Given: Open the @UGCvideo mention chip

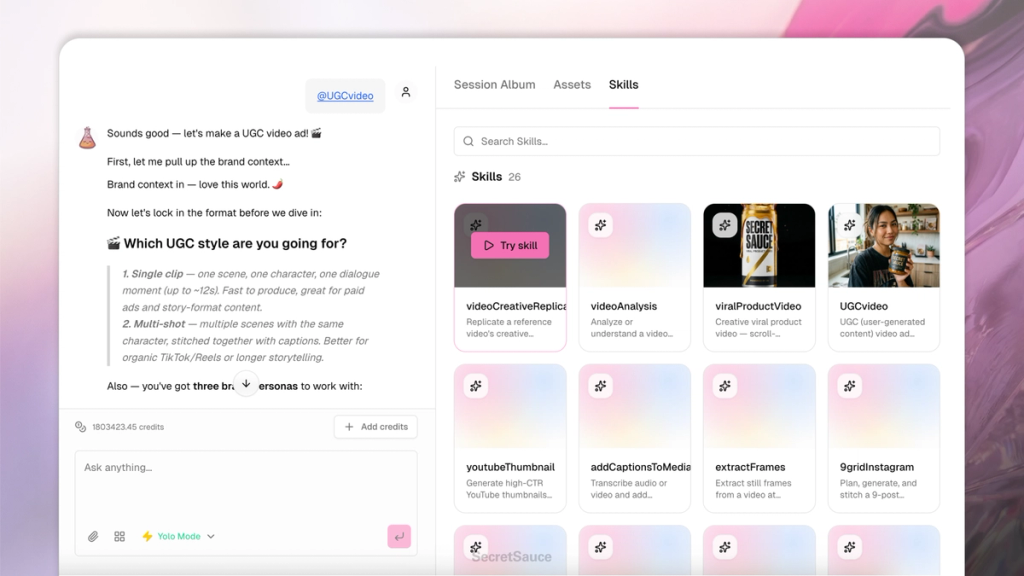Looking at the screenshot, I should pos(344,95).
